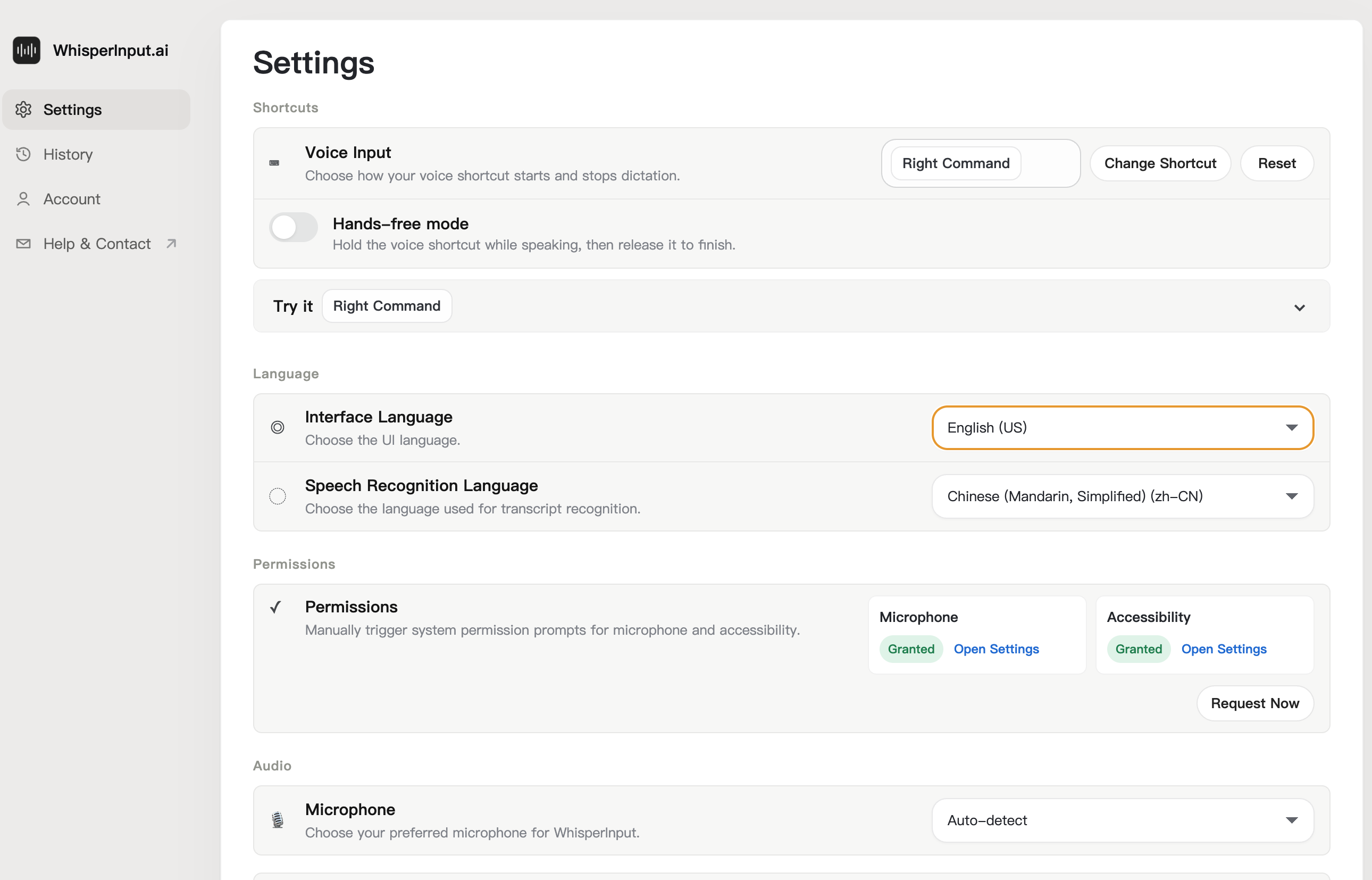Click the Settings gear icon in sidebar
1372x880 pixels.
pyautogui.click(x=23, y=109)
